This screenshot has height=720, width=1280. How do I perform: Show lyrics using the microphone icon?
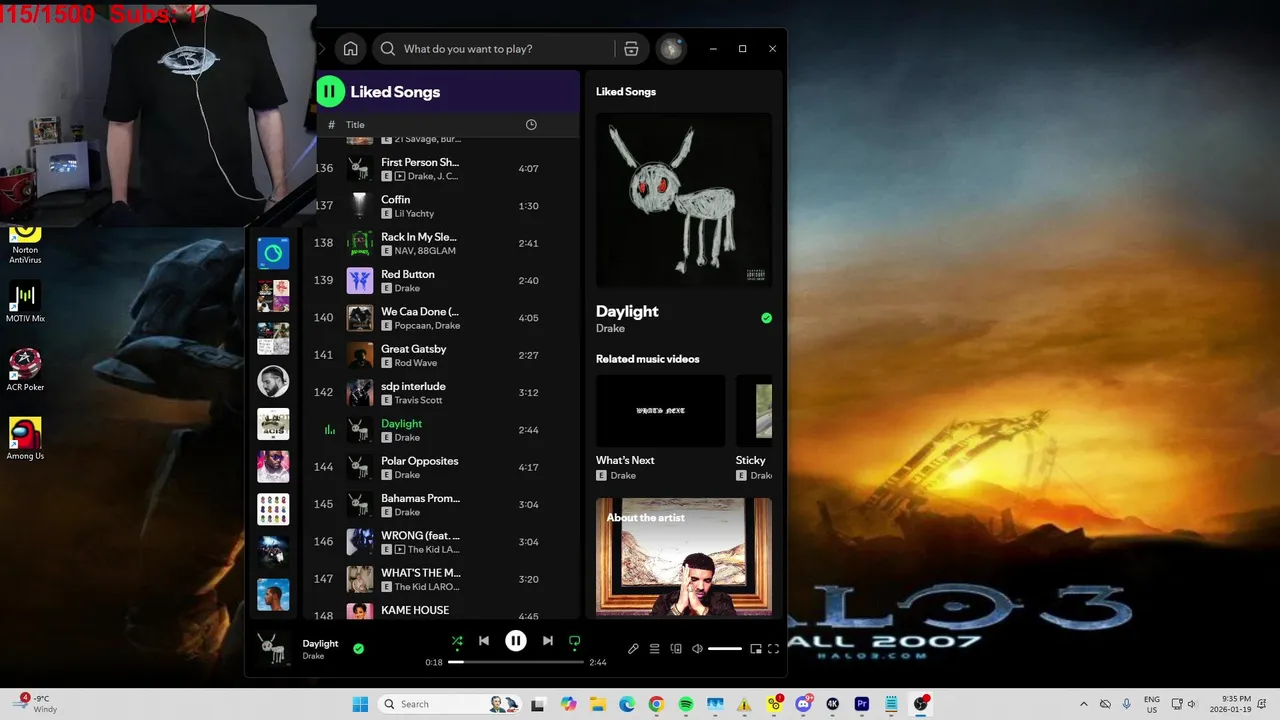coord(633,649)
